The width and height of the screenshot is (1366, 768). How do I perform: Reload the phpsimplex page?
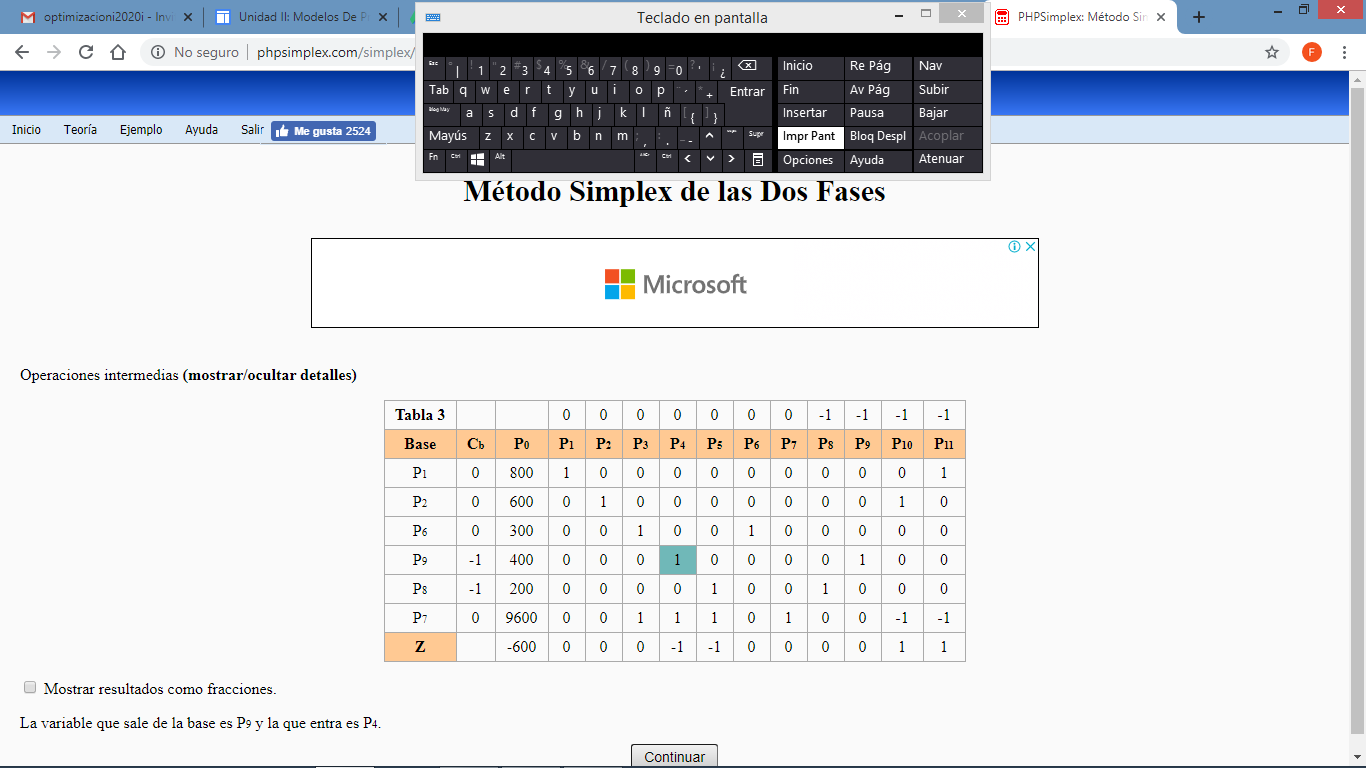point(86,52)
